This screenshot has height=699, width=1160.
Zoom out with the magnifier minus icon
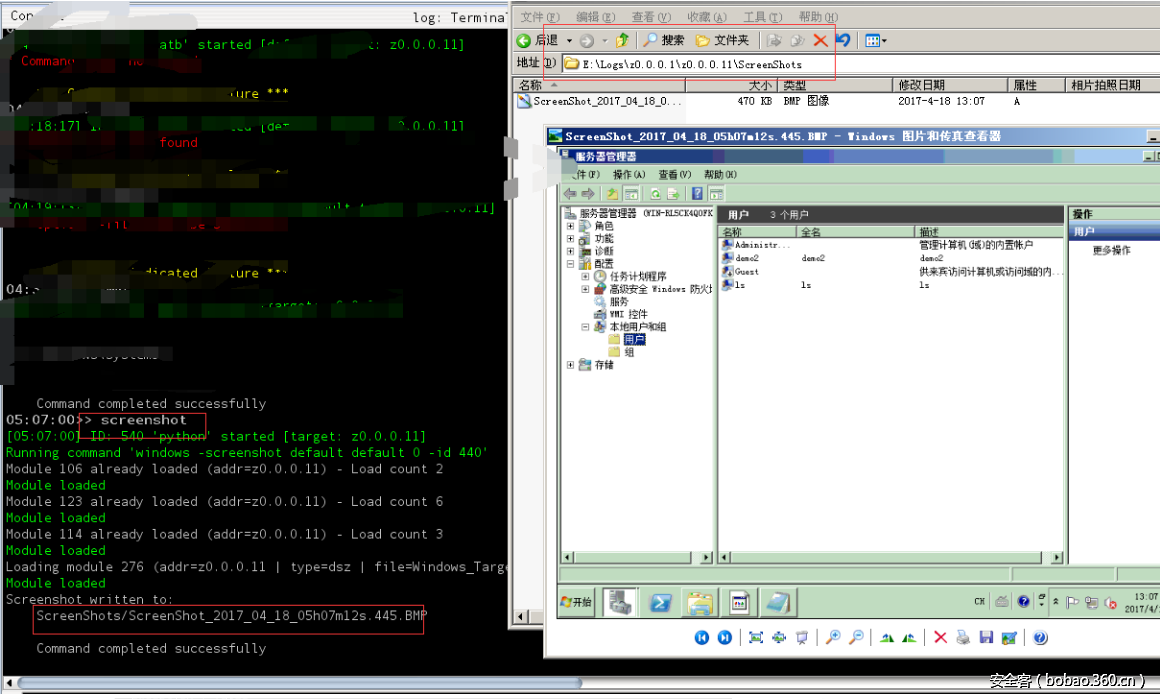point(856,638)
